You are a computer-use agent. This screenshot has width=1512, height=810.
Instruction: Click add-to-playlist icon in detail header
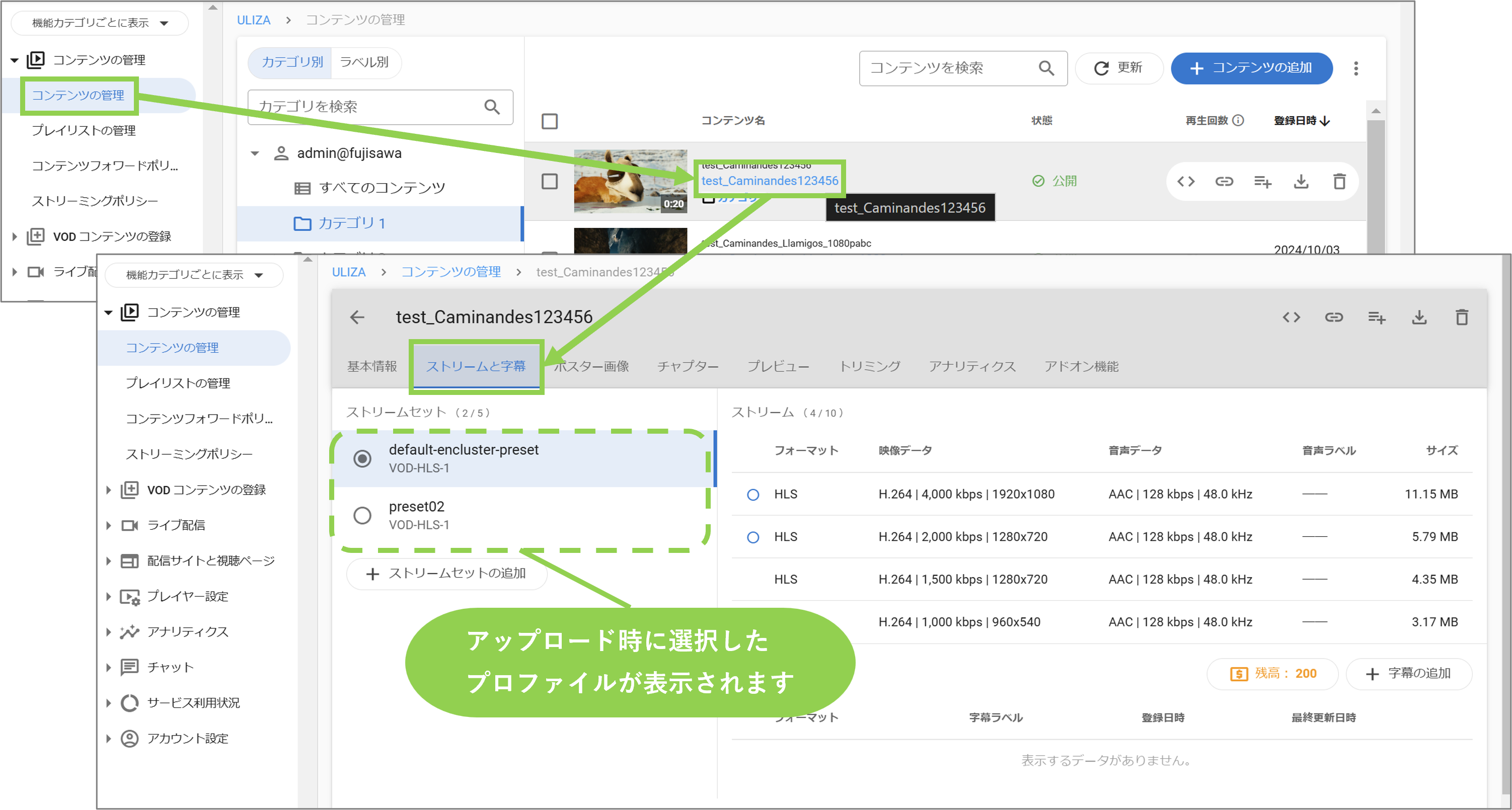(x=1377, y=318)
